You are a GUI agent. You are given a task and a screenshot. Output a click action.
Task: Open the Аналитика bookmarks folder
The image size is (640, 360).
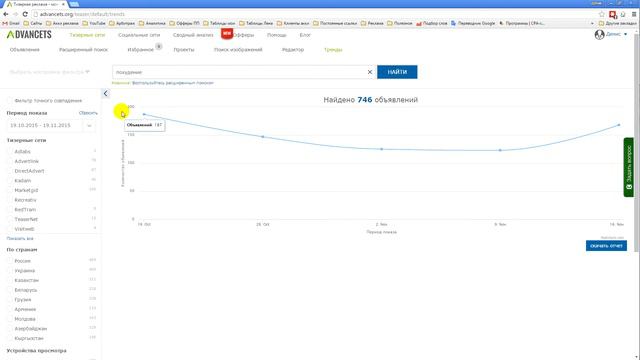pos(152,23)
